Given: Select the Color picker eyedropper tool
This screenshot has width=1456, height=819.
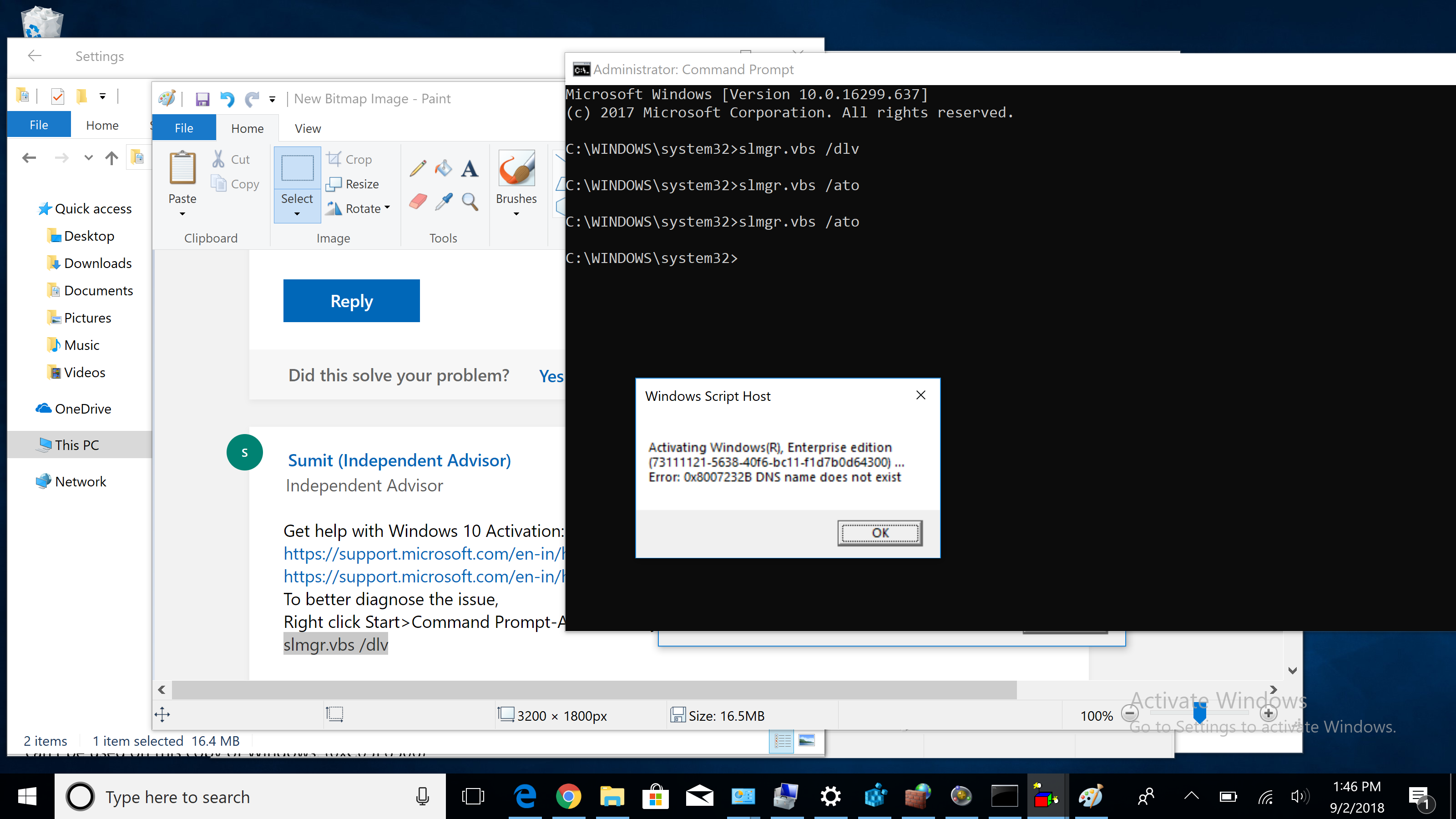Looking at the screenshot, I should point(444,201).
